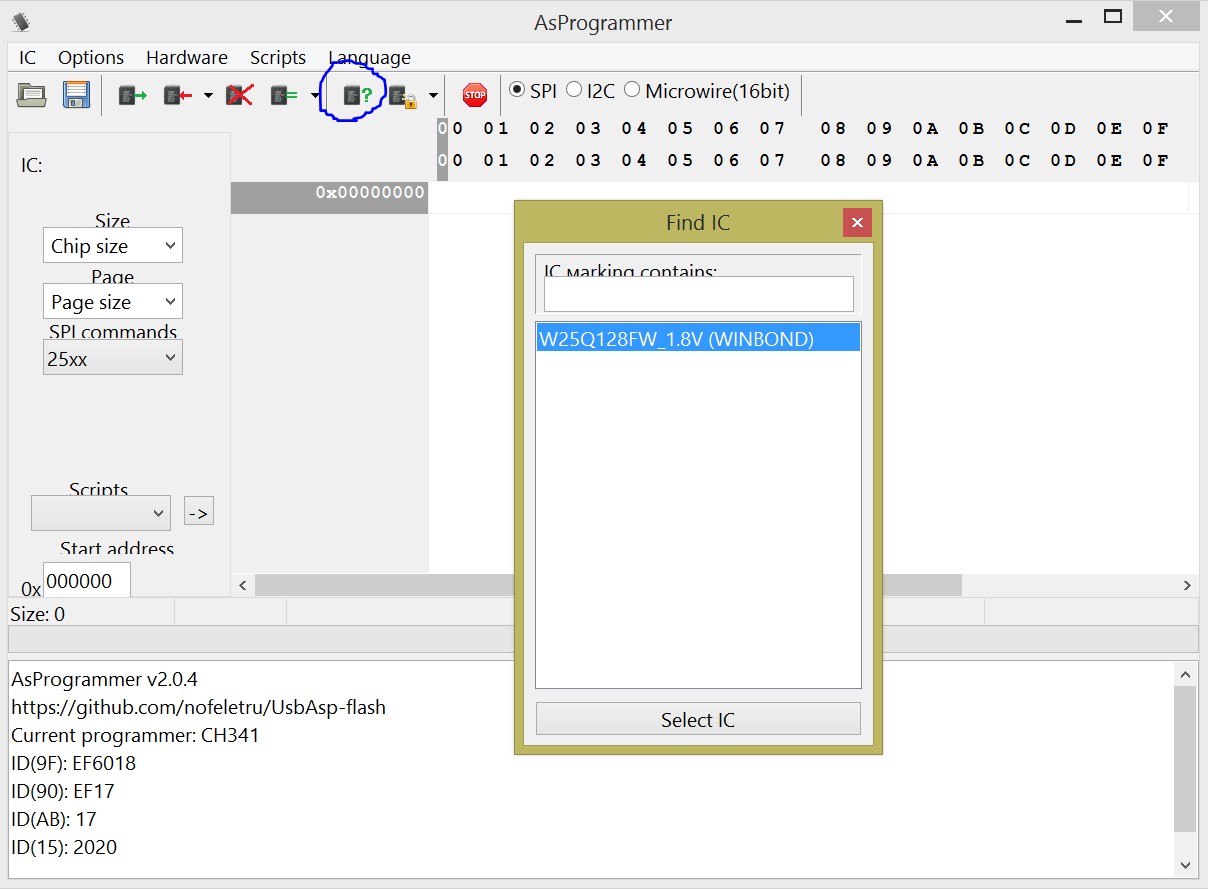Open the Language menu

click(x=369, y=57)
